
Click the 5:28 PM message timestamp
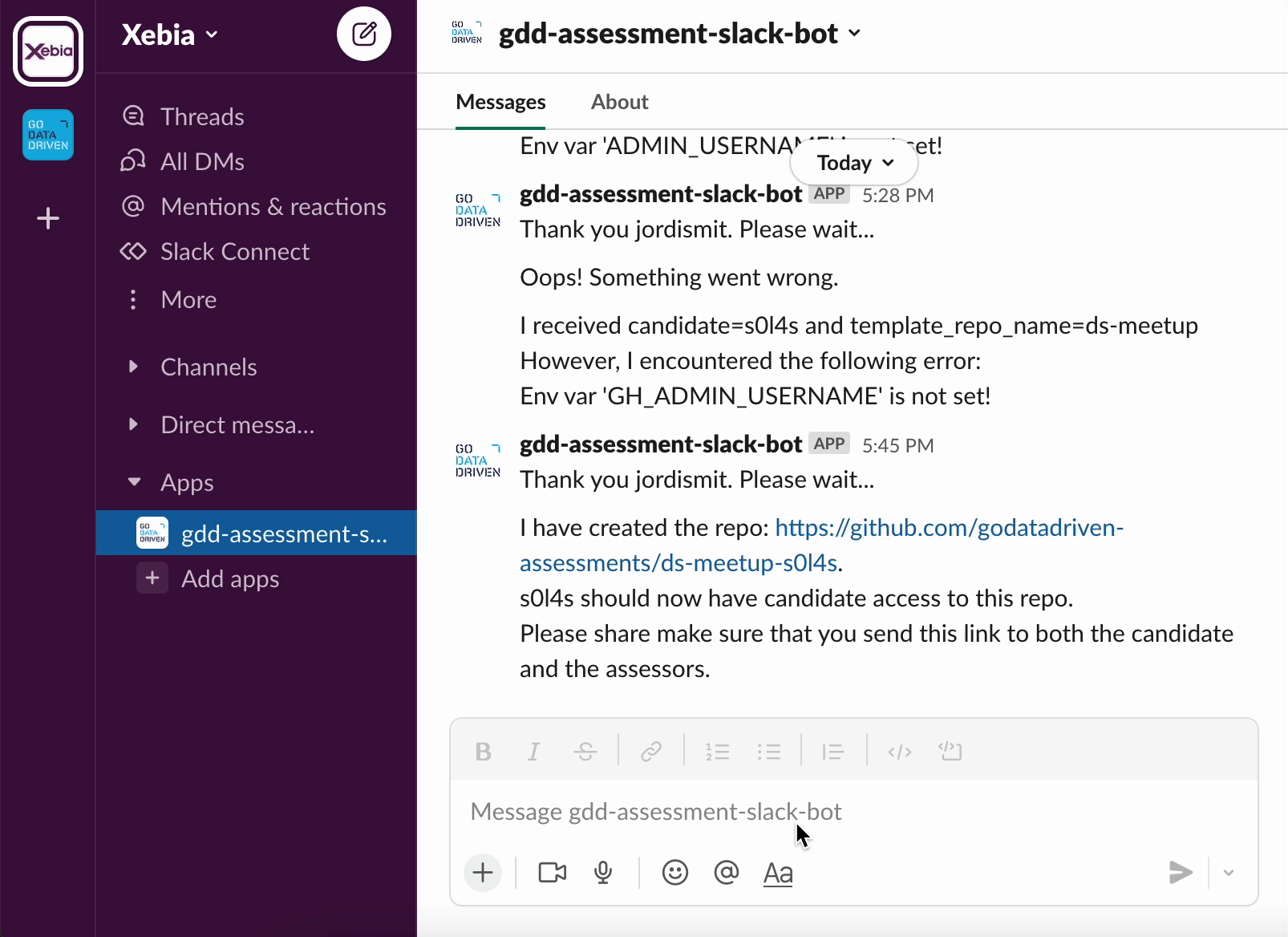(898, 196)
